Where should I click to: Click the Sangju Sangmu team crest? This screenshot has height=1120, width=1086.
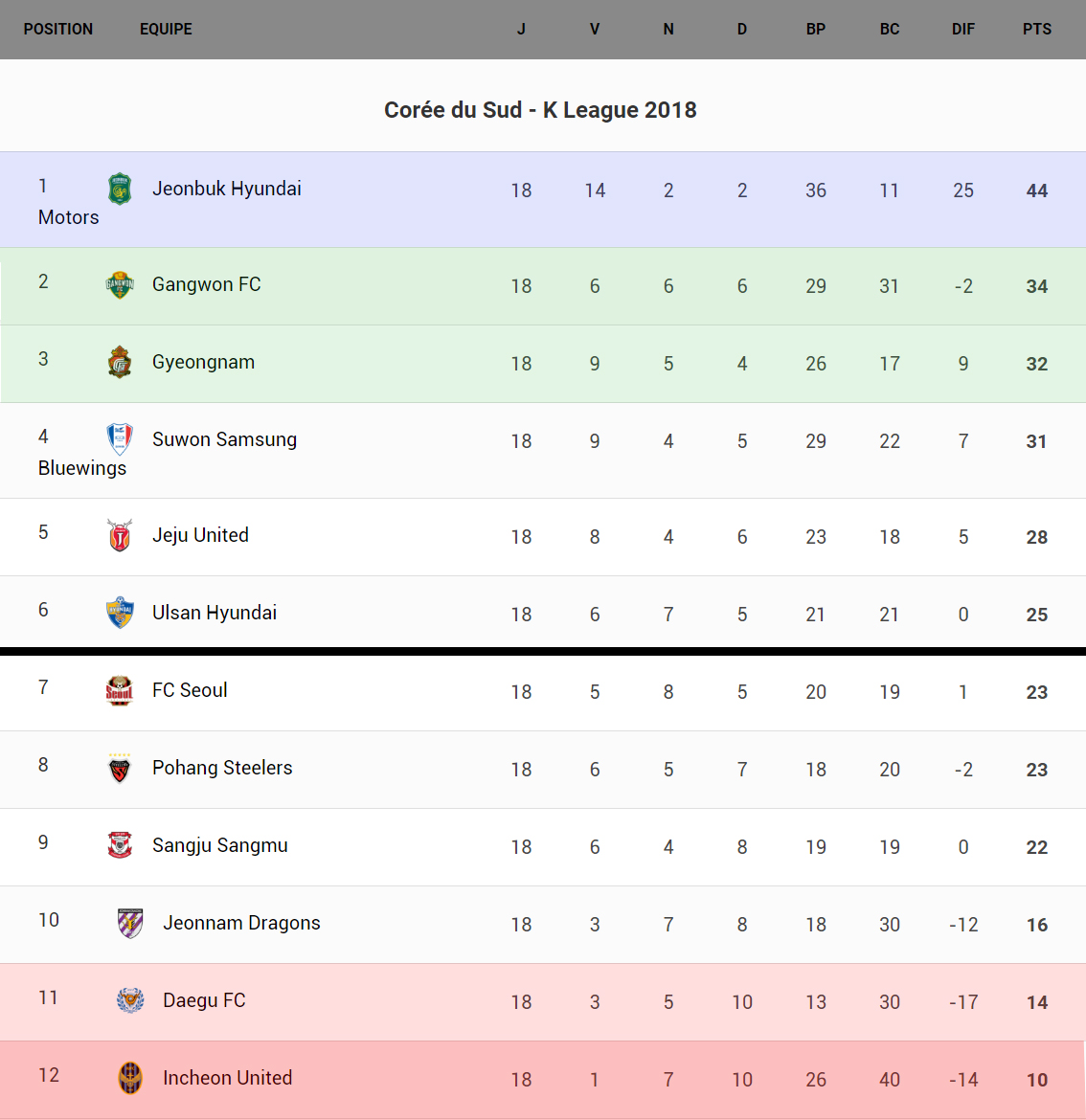click(120, 845)
